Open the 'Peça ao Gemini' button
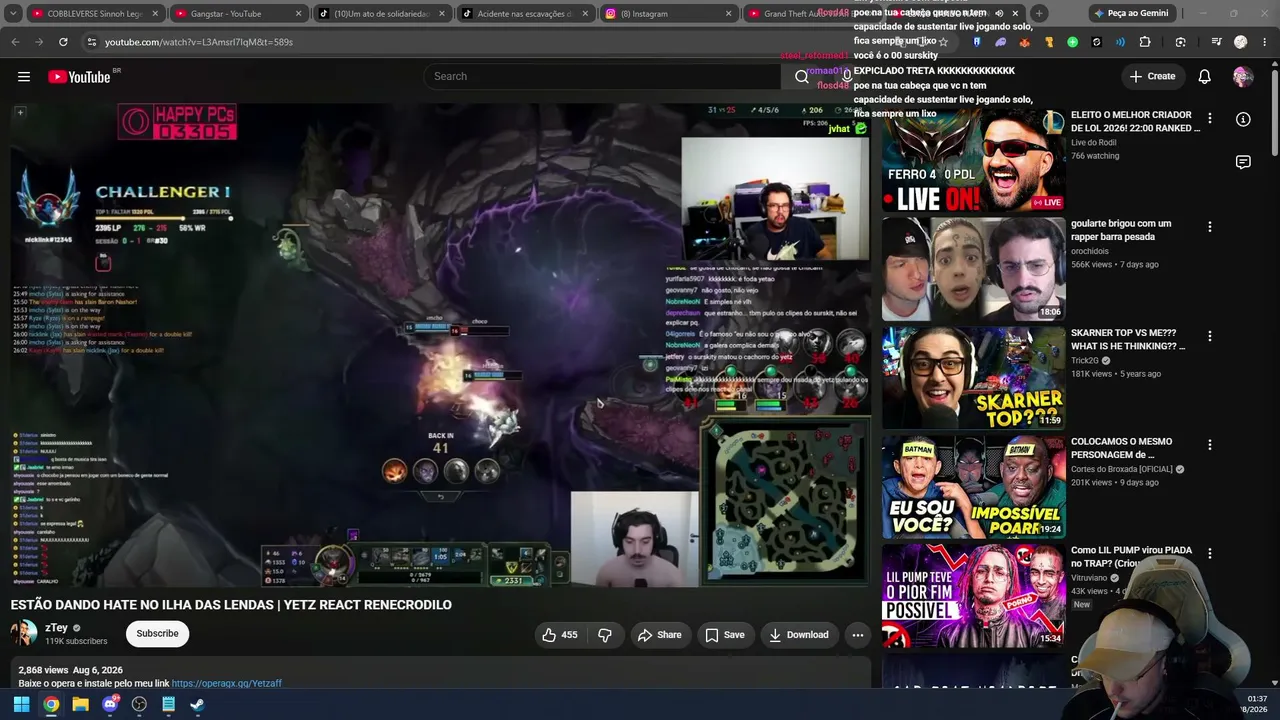Image resolution: width=1280 pixels, height=720 pixels. point(1131,13)
